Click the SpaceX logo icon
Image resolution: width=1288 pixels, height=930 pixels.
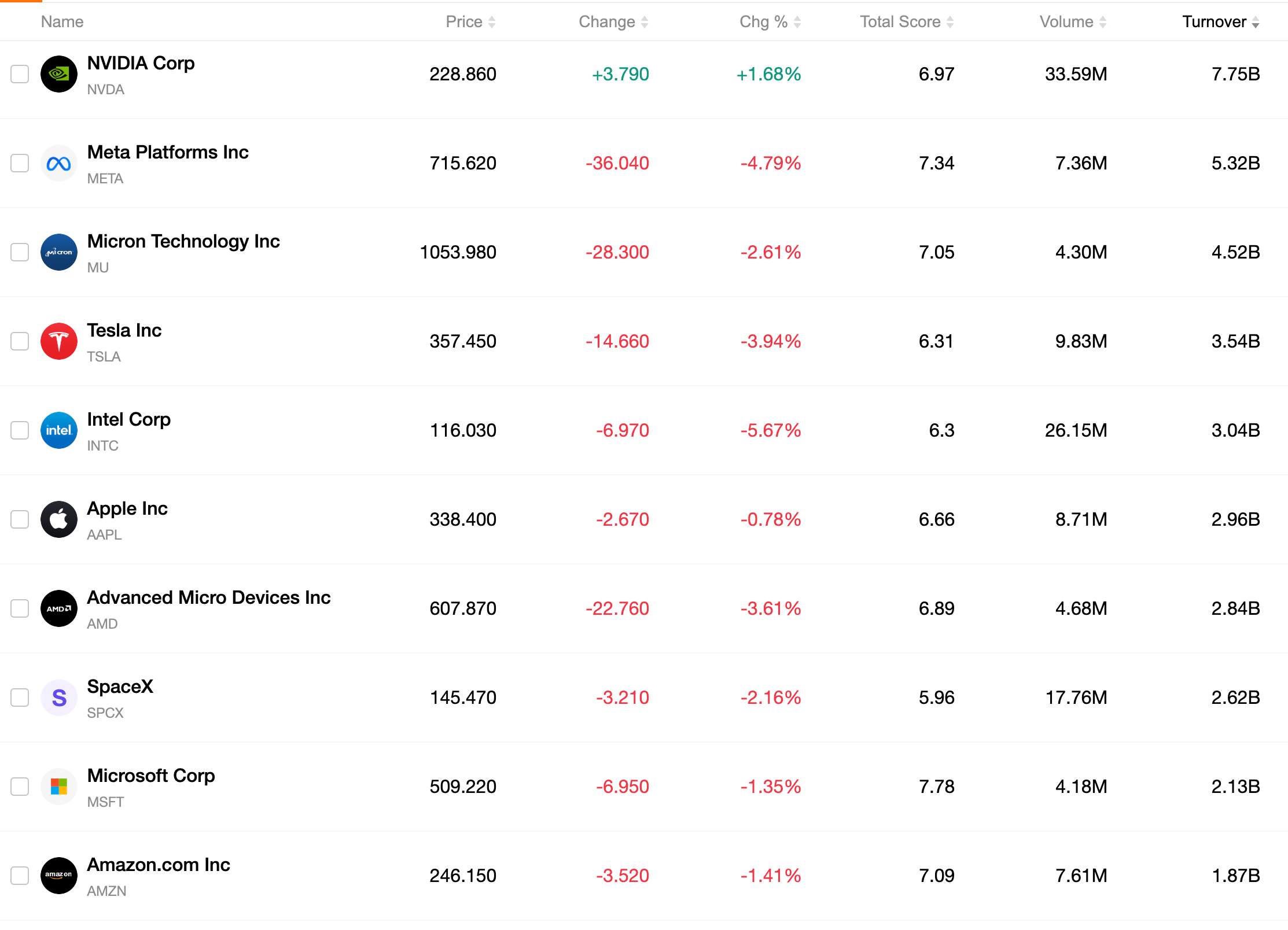59,697
